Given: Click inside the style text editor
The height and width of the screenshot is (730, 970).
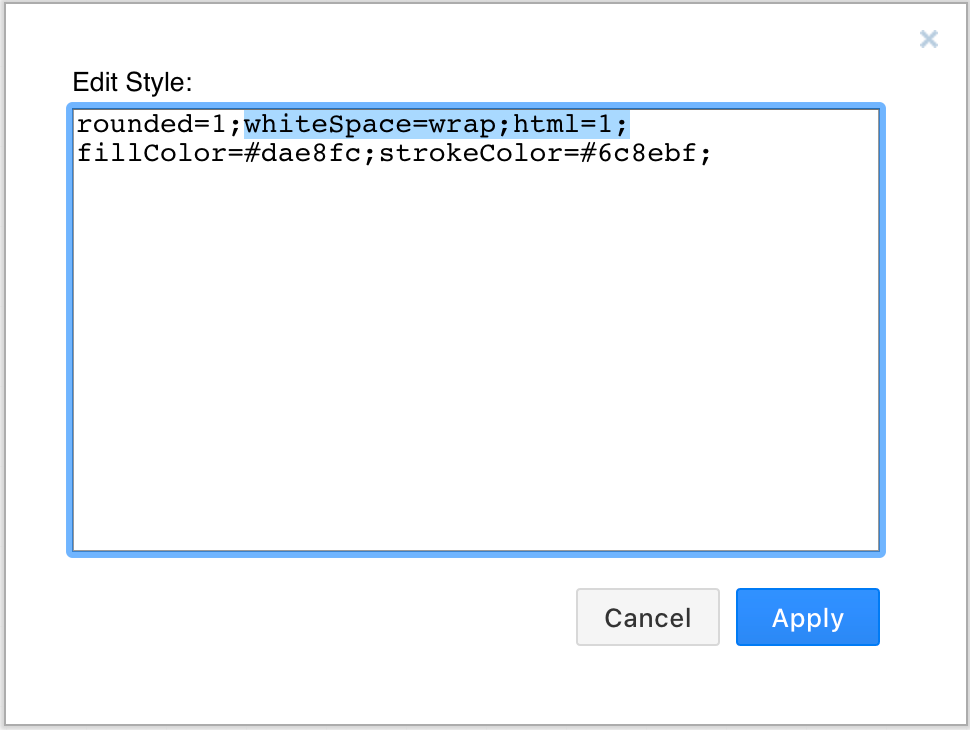Looking at the screenshot, I should click(x=450, y=300).
